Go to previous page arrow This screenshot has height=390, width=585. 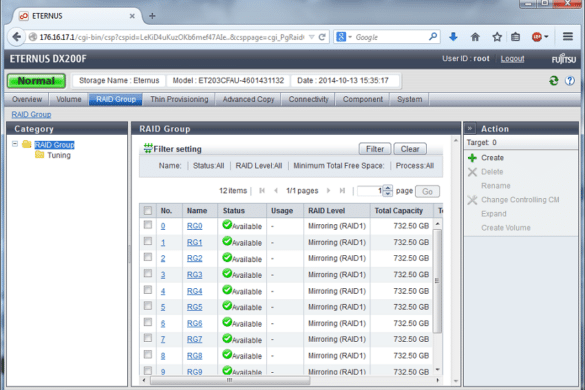(276, 191)
